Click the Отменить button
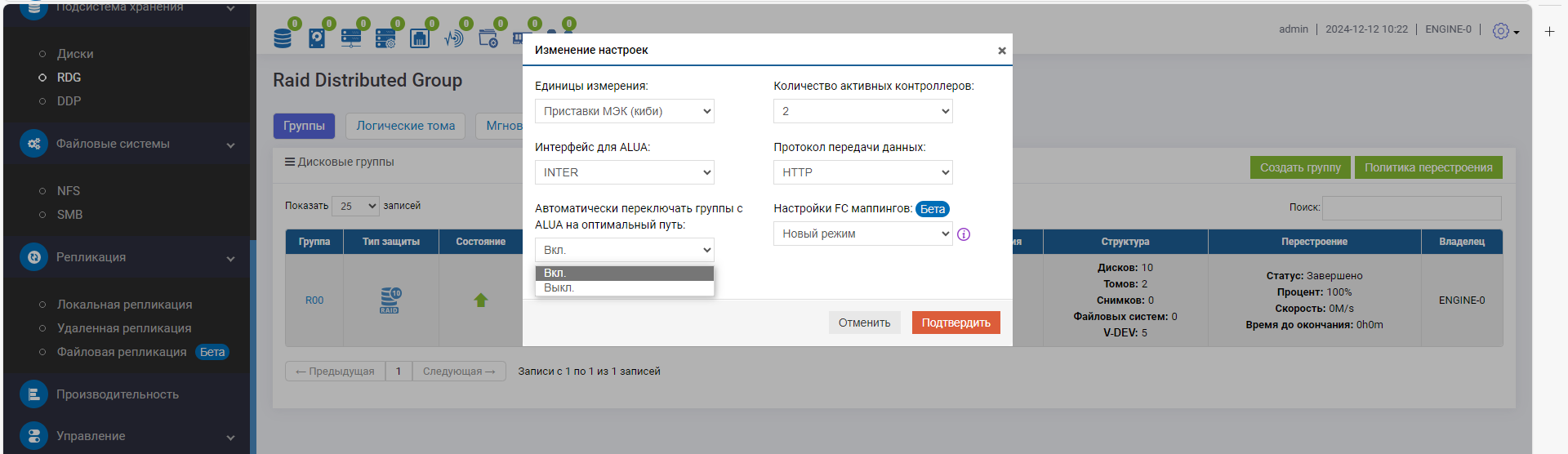This screenshot has height=454, width=1568. 865,323
